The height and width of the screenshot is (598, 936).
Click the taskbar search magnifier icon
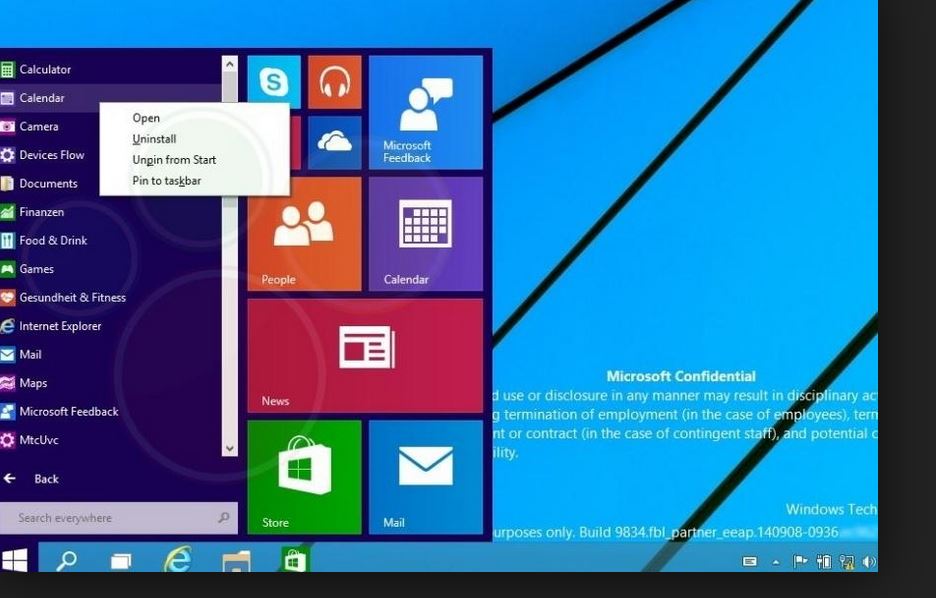[x=67, y=560]
